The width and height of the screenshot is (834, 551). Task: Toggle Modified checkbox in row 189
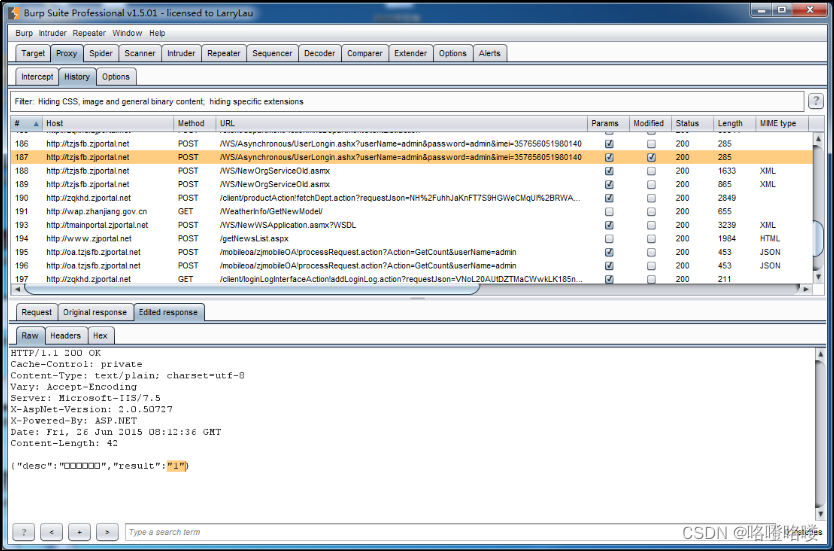point(651,185)
